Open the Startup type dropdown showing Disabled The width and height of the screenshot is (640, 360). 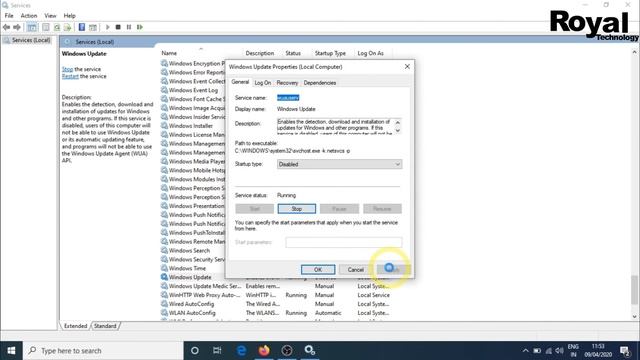point(339,164)
